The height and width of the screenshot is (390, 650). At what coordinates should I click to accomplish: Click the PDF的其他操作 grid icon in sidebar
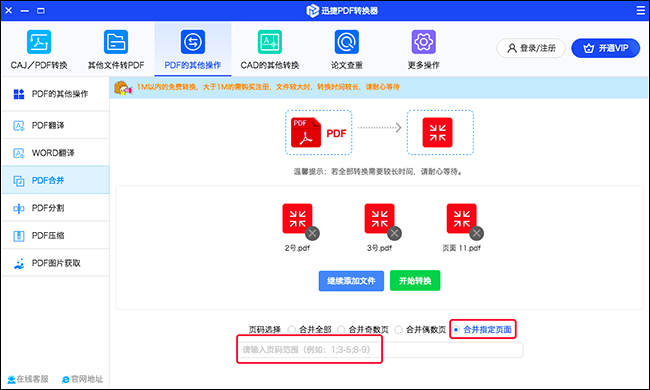[x=19, y=94]
